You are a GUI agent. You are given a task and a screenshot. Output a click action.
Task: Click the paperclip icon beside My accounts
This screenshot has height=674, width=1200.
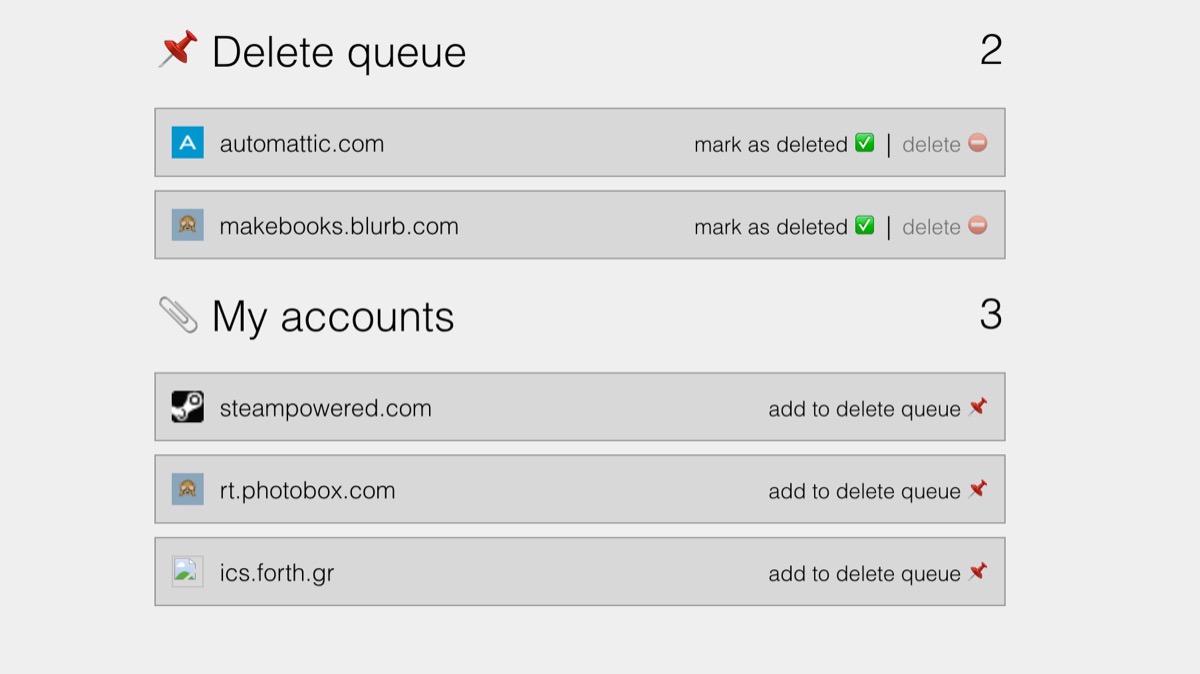pos(178,315)
